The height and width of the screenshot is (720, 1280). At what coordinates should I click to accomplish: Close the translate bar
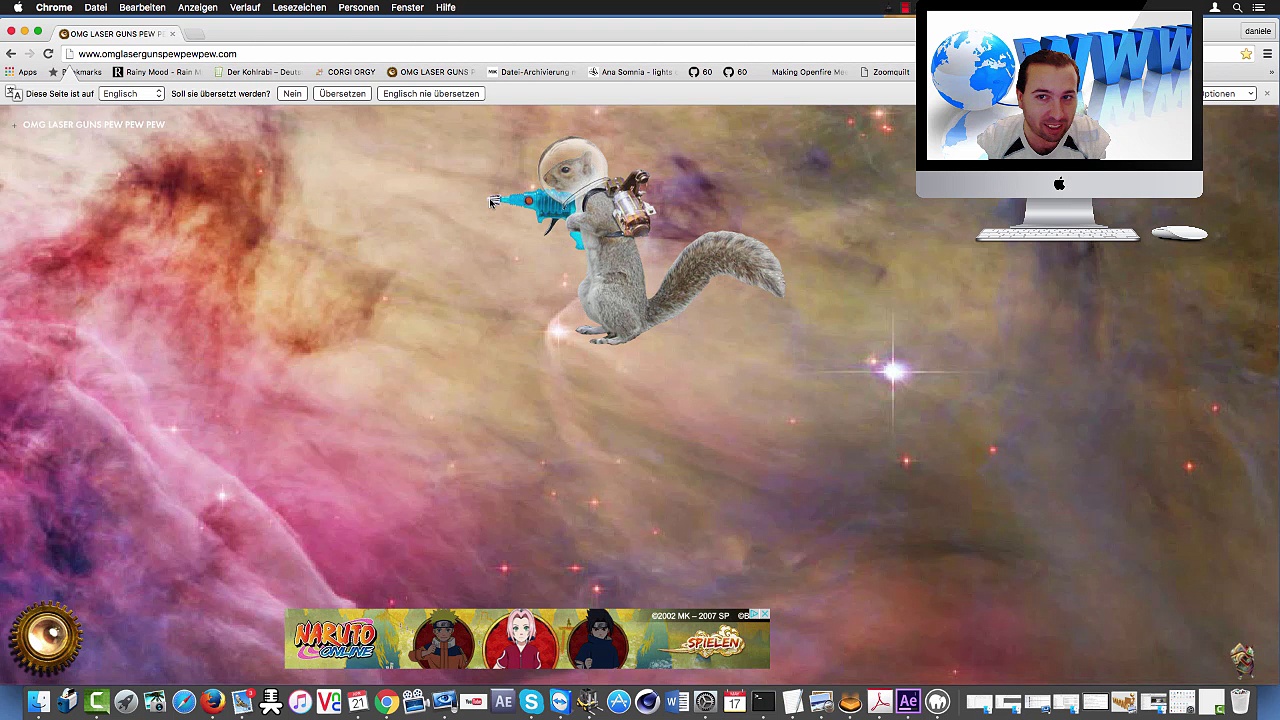(1267, 93)
